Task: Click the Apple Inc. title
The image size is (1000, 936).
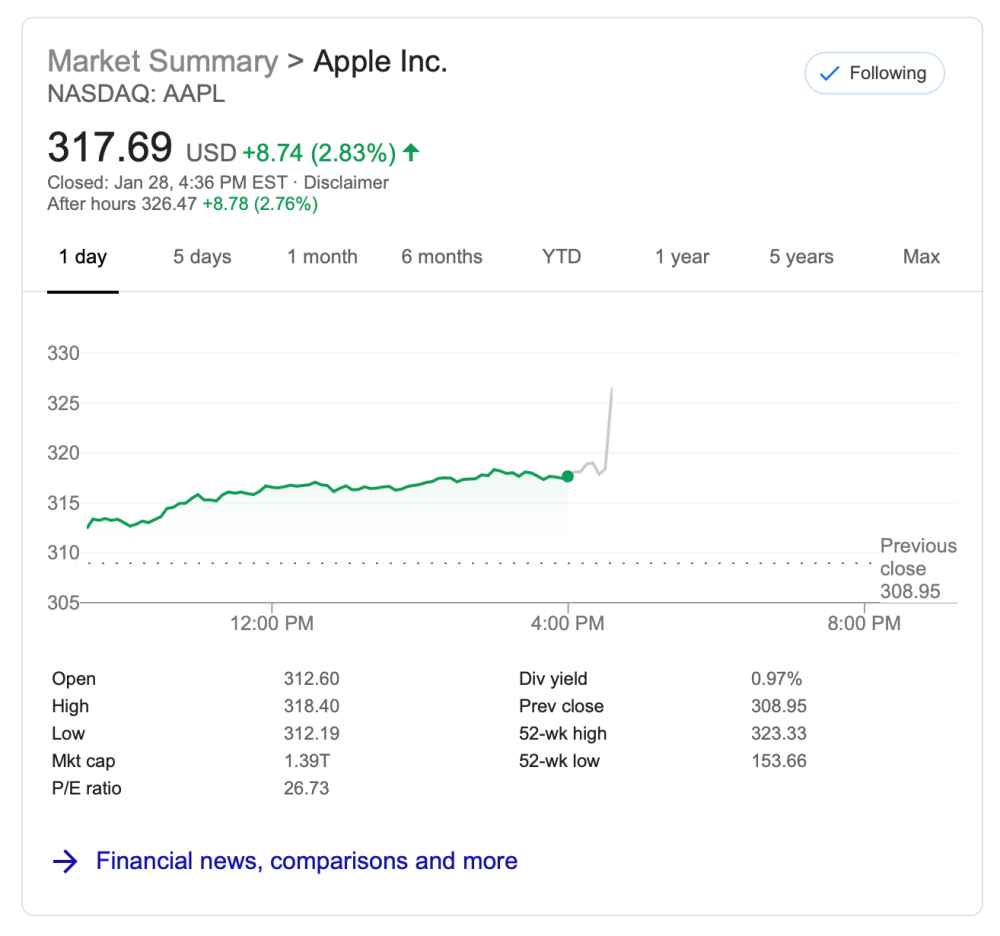Action: (380, 61)
